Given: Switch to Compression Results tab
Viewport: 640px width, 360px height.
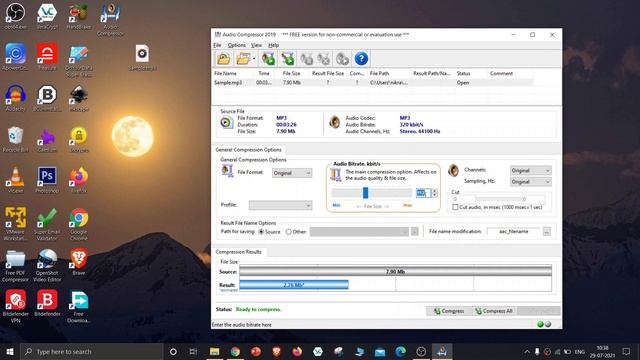Looking at the screenshot, I should pos(238,252).
